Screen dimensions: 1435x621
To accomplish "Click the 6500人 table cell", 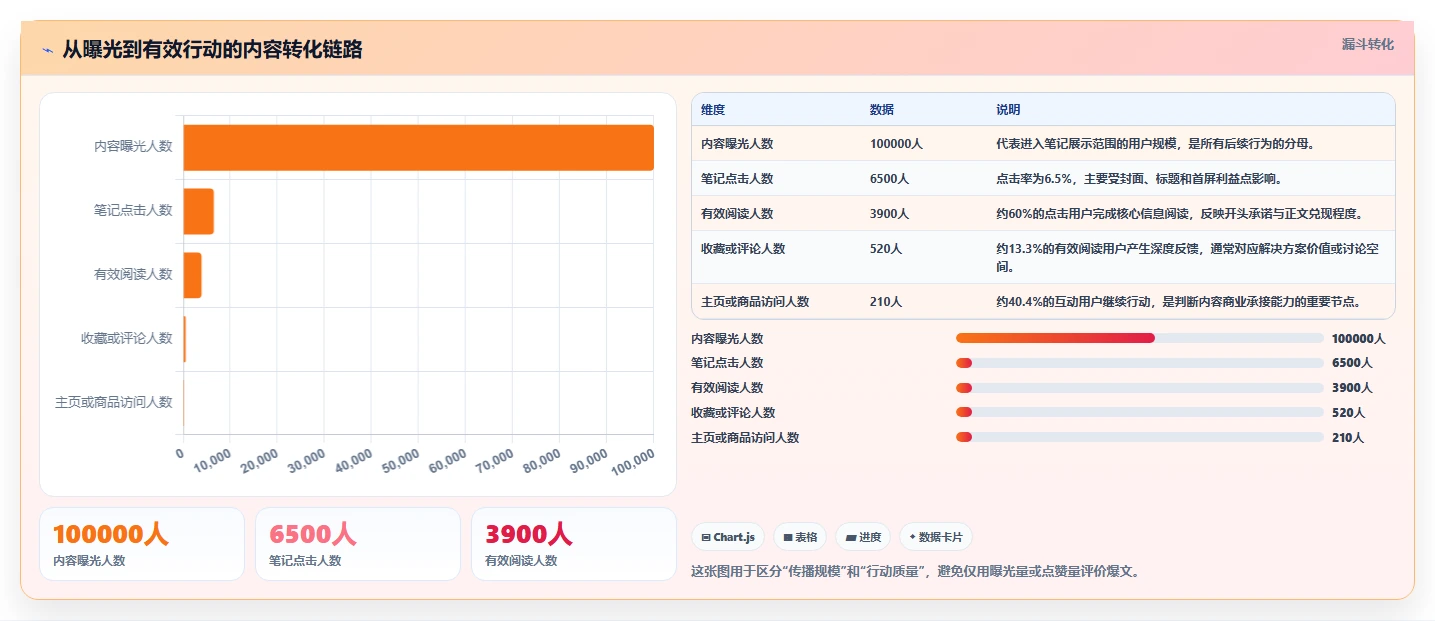I will [x=924, y=178].
